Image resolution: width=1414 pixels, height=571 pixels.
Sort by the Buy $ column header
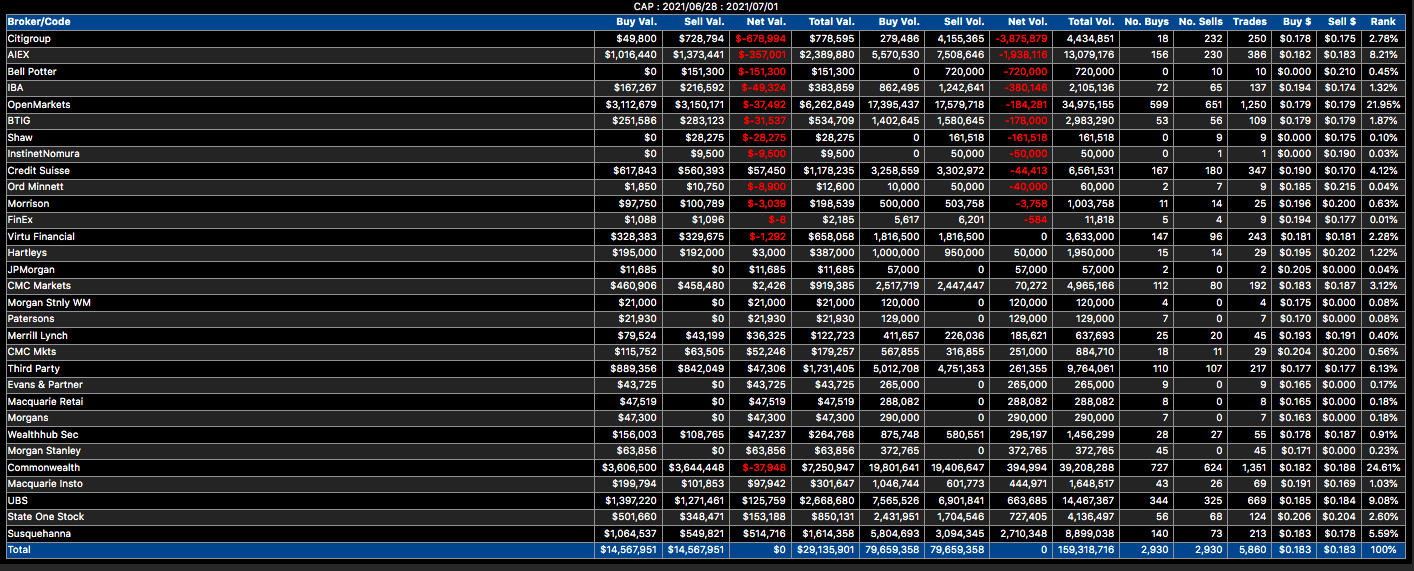1297,22
